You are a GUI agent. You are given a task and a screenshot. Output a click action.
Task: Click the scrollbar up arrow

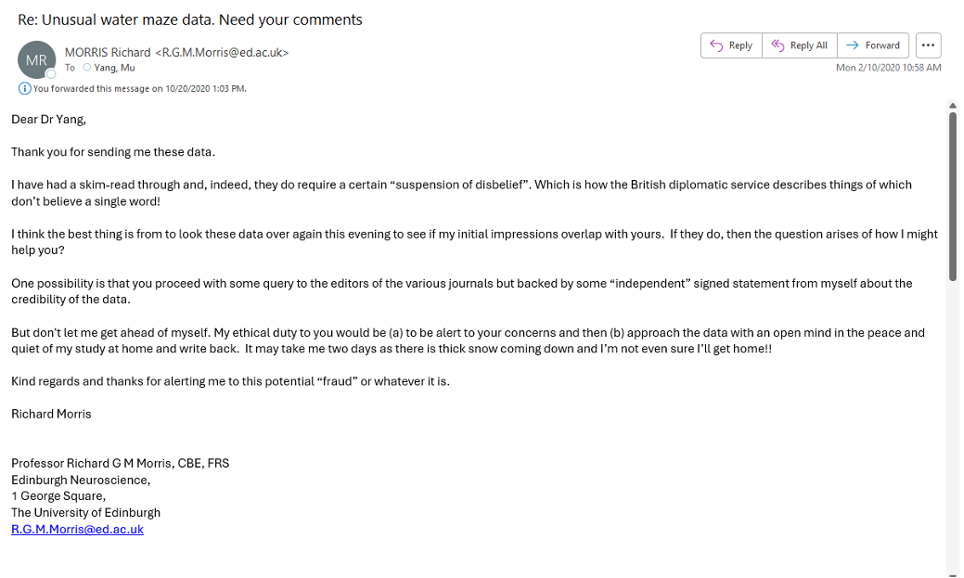(x=952, y=106)
